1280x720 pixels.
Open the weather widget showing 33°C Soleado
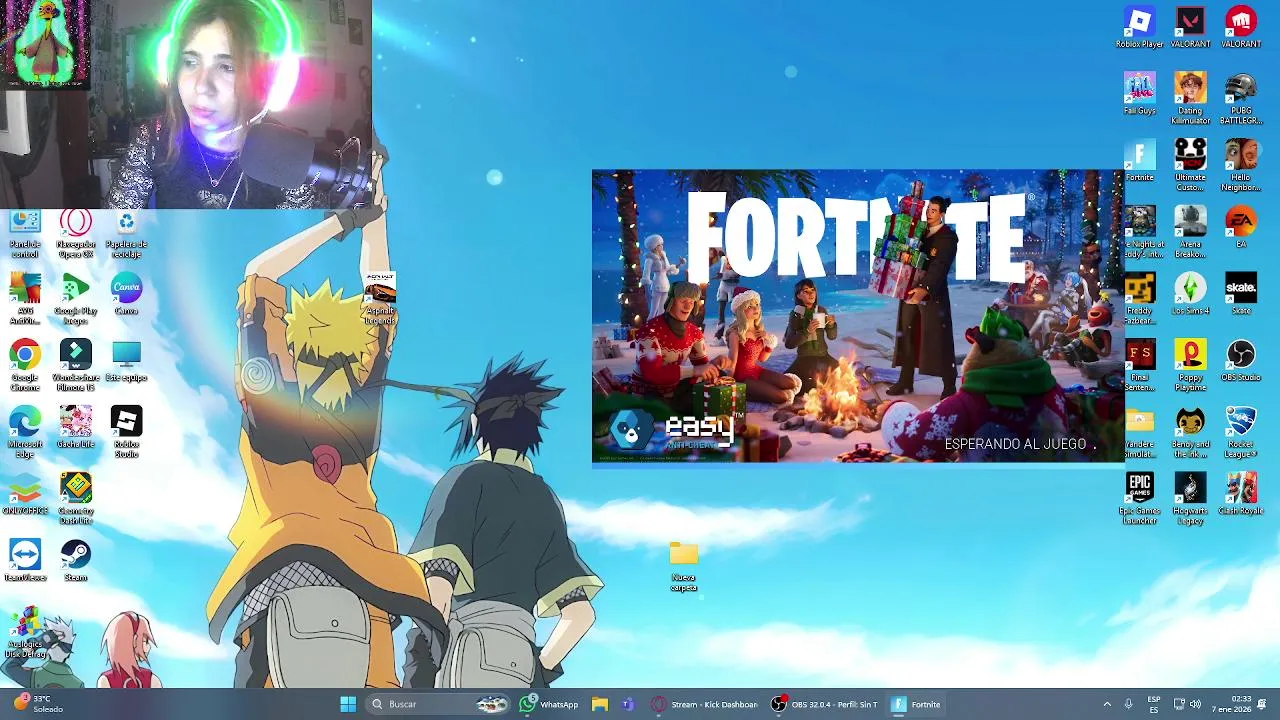(x=38, y=704)
